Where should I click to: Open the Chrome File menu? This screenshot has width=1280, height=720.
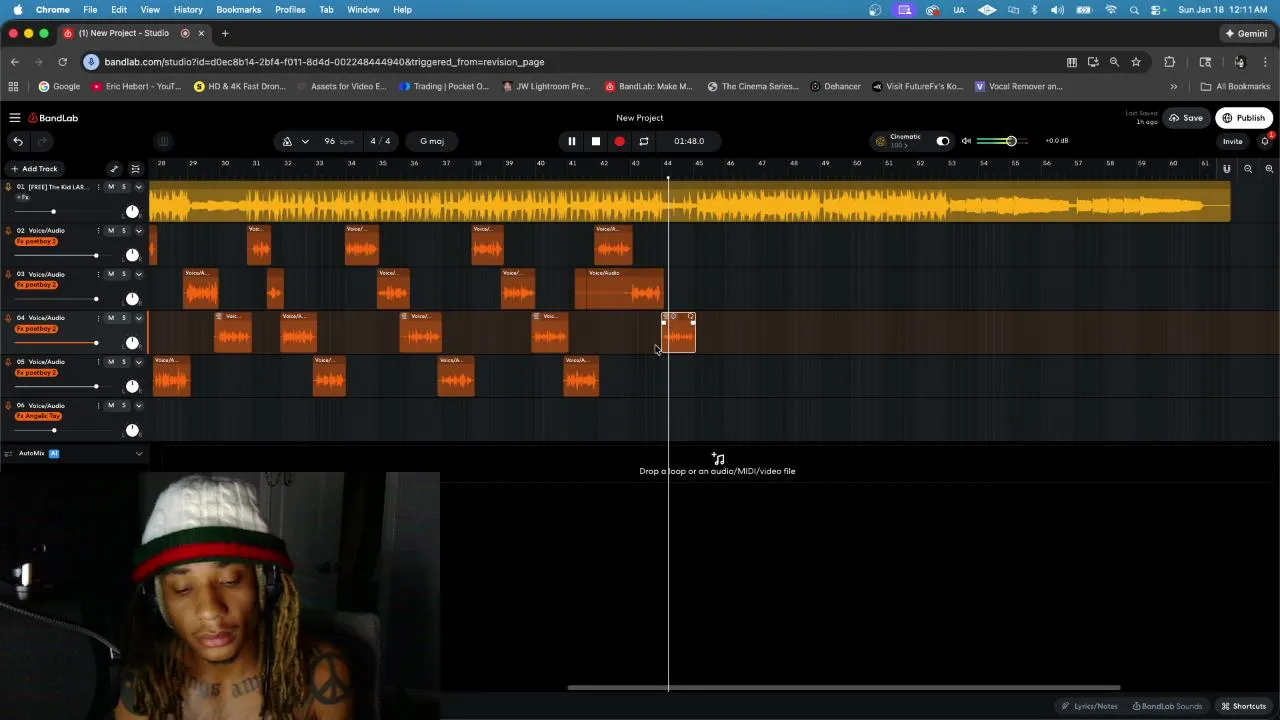(90, 9)
